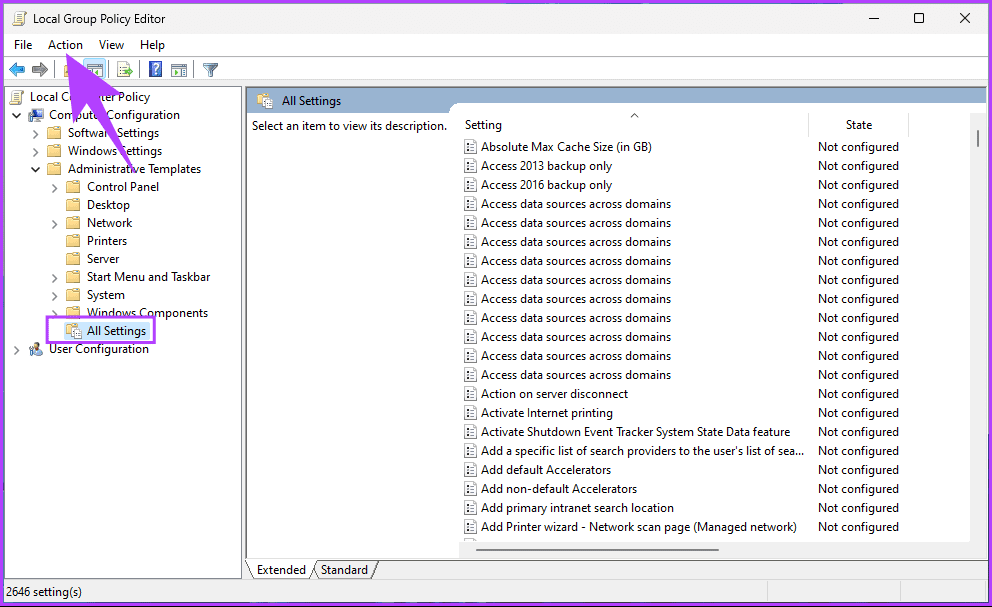Switch to the Standard tab
The height and width of the screenshot is (607, 992).
tap(344, 569)
